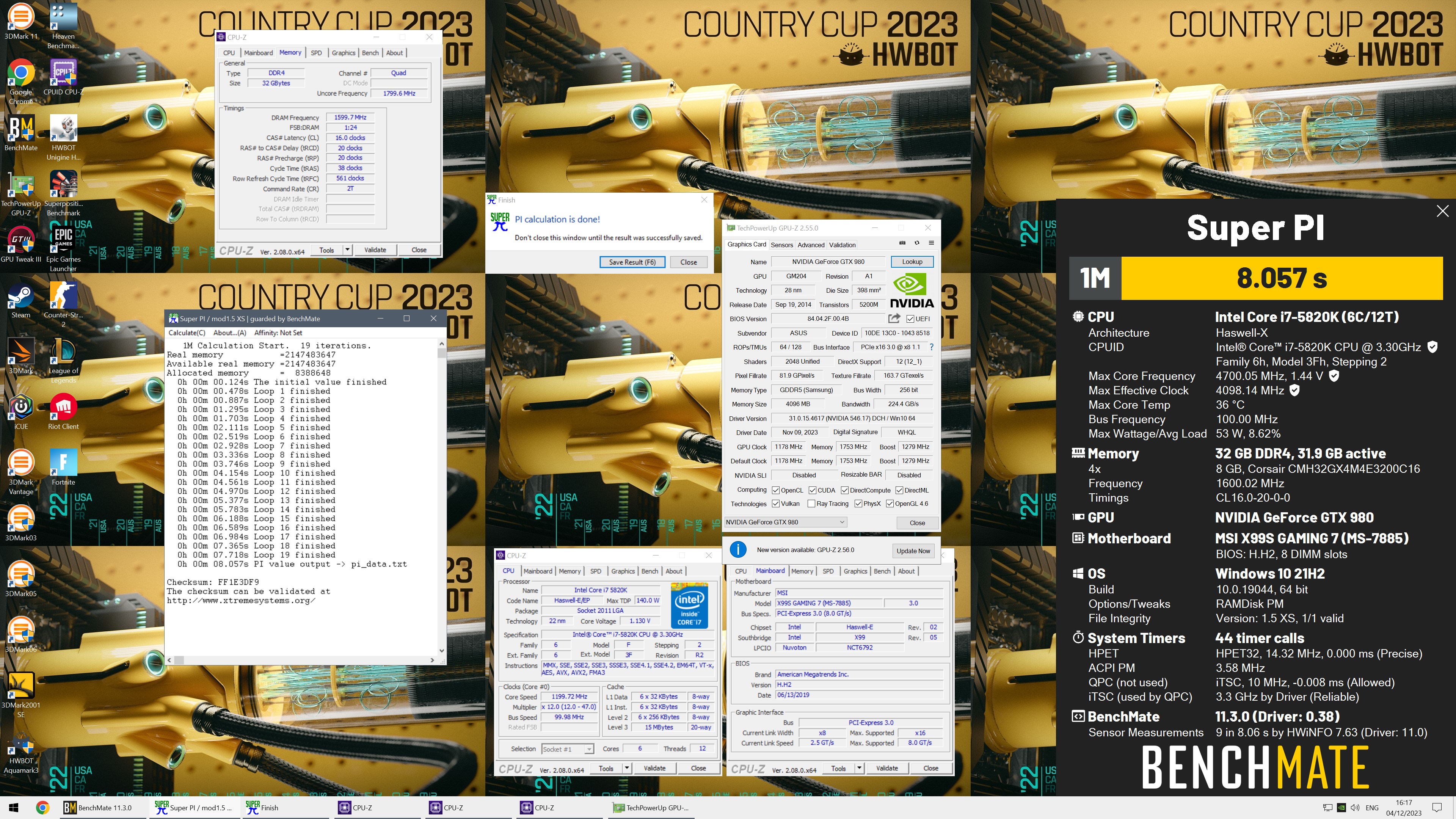The height and width of the screenshot is (819, 1456).
Task: Open the GPU Tweak III desktop icon
Action: click(x=21, y=244)
